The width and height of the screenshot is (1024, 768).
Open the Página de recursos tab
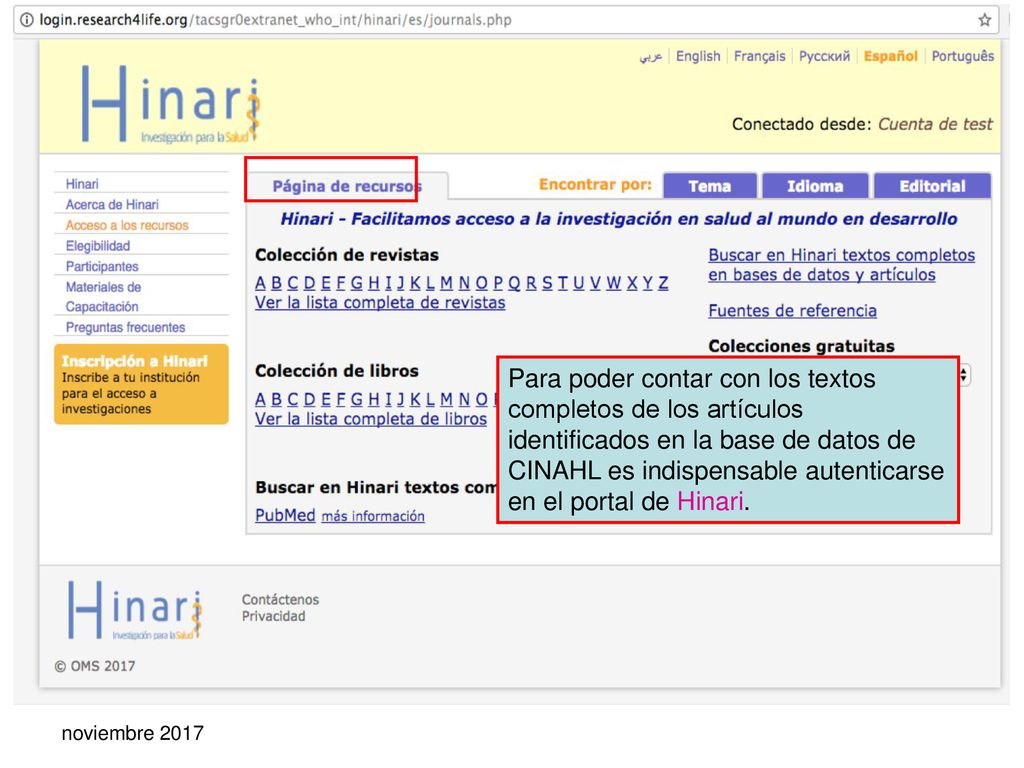[x=347, y=186]
